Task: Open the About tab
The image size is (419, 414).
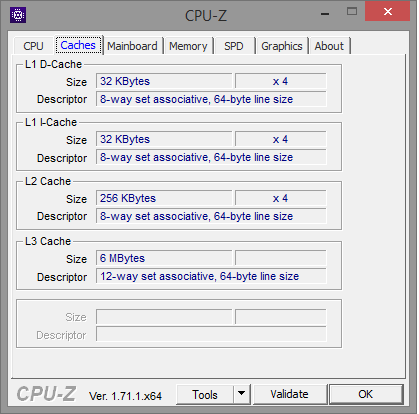Action: (329, 46)
